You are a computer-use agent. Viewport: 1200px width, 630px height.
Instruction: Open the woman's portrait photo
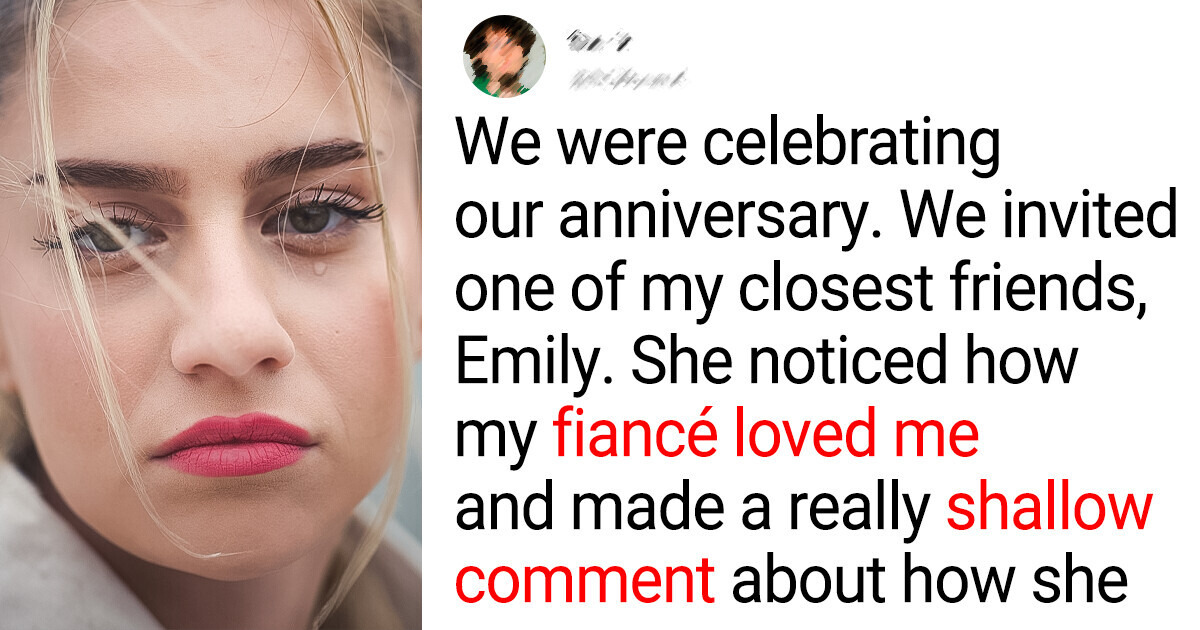[x=211, y=315]
